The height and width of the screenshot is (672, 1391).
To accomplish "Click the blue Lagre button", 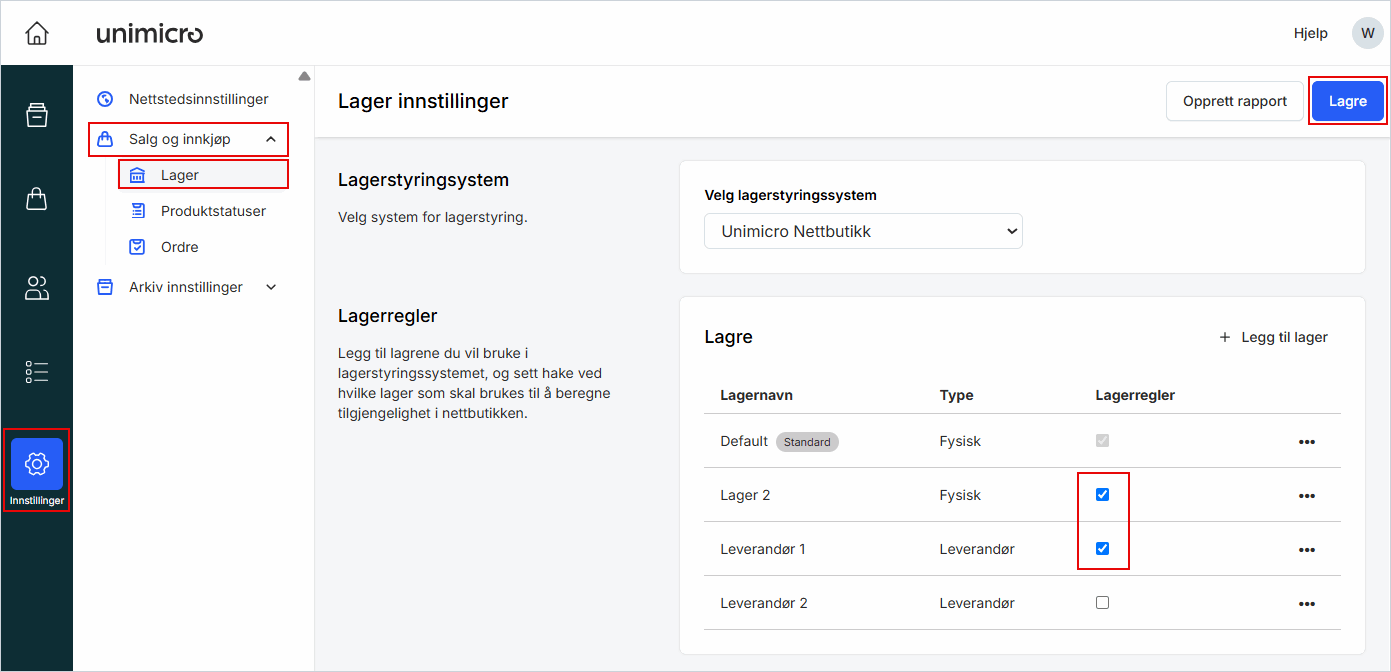I will tap(1347, 101).
